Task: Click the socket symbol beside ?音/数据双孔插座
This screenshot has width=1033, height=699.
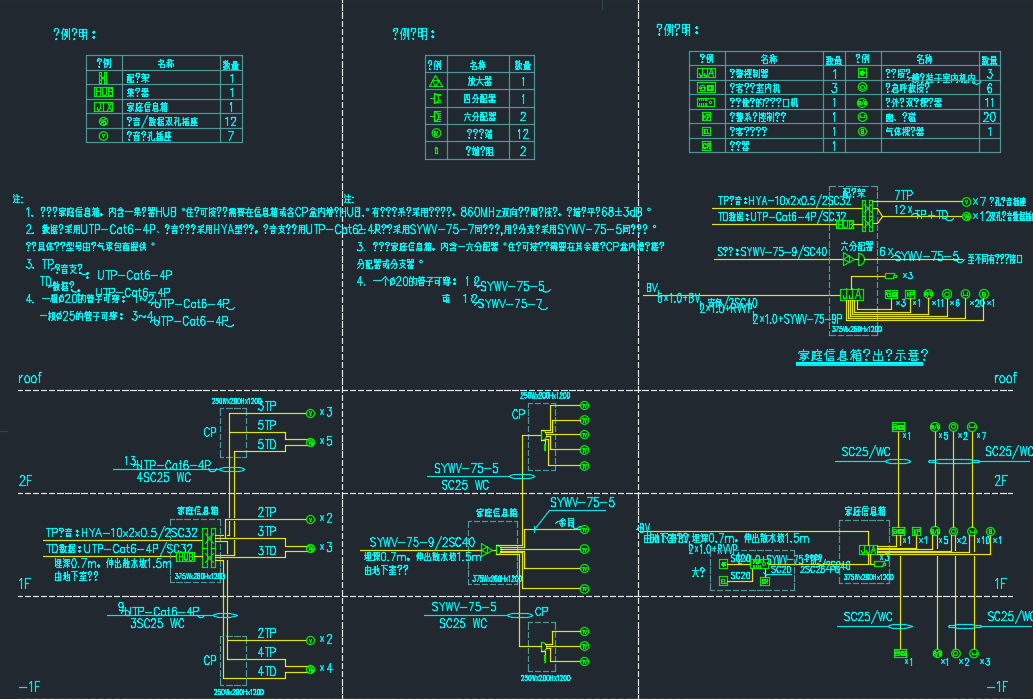Action: click(x=103, y=121)
